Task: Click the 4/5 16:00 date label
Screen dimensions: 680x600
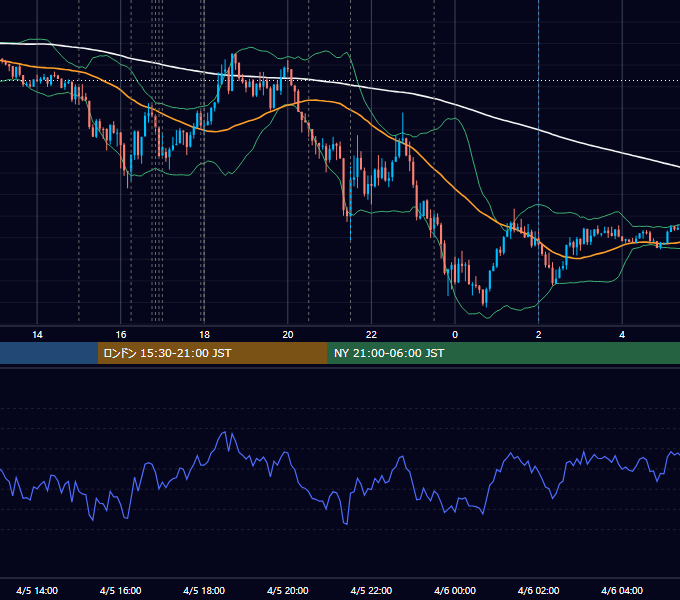Action: pyautogui.click(x=121, y=590)
